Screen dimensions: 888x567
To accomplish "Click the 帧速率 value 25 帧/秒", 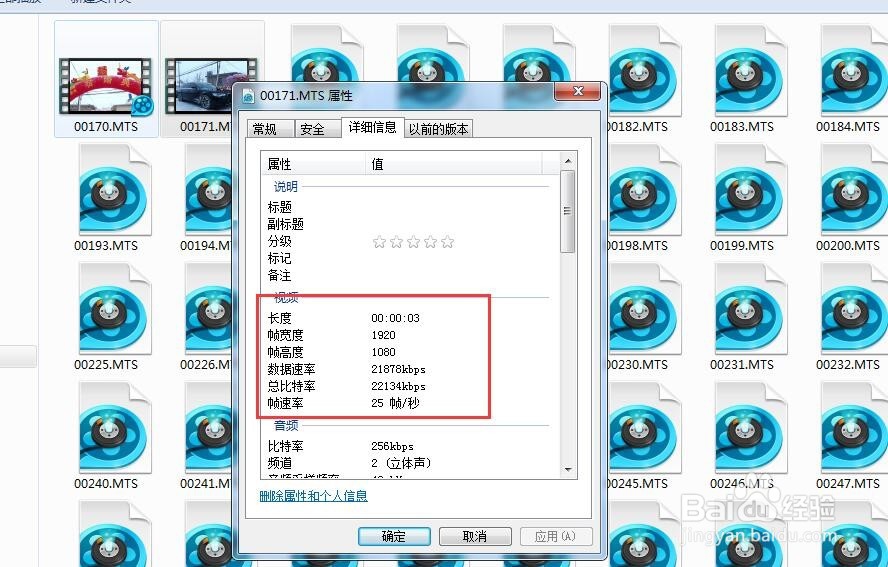I will (395, 403).
